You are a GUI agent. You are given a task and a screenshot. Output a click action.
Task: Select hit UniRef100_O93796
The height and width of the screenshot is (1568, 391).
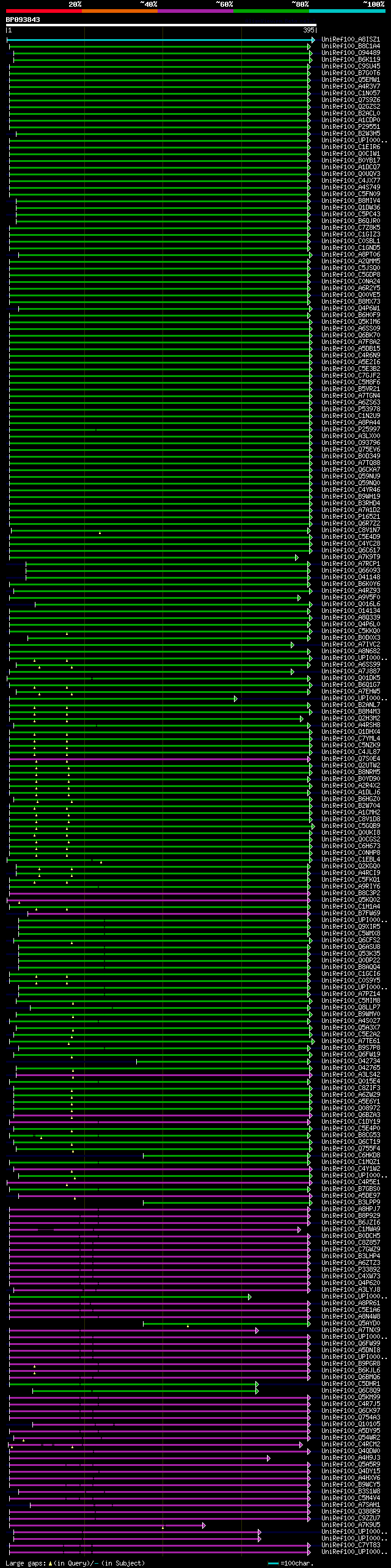[351, 443]
